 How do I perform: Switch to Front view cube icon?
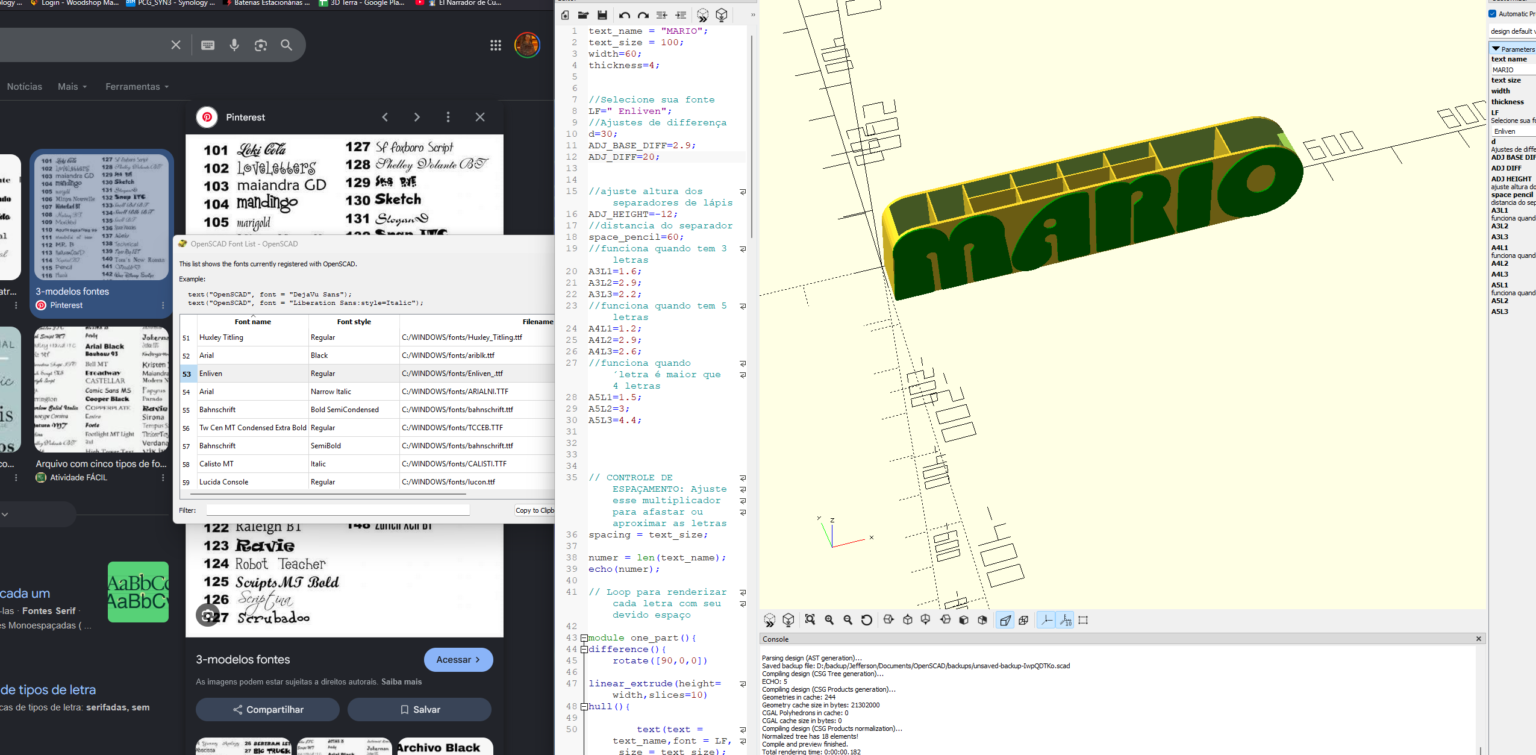tap(964, 620)
